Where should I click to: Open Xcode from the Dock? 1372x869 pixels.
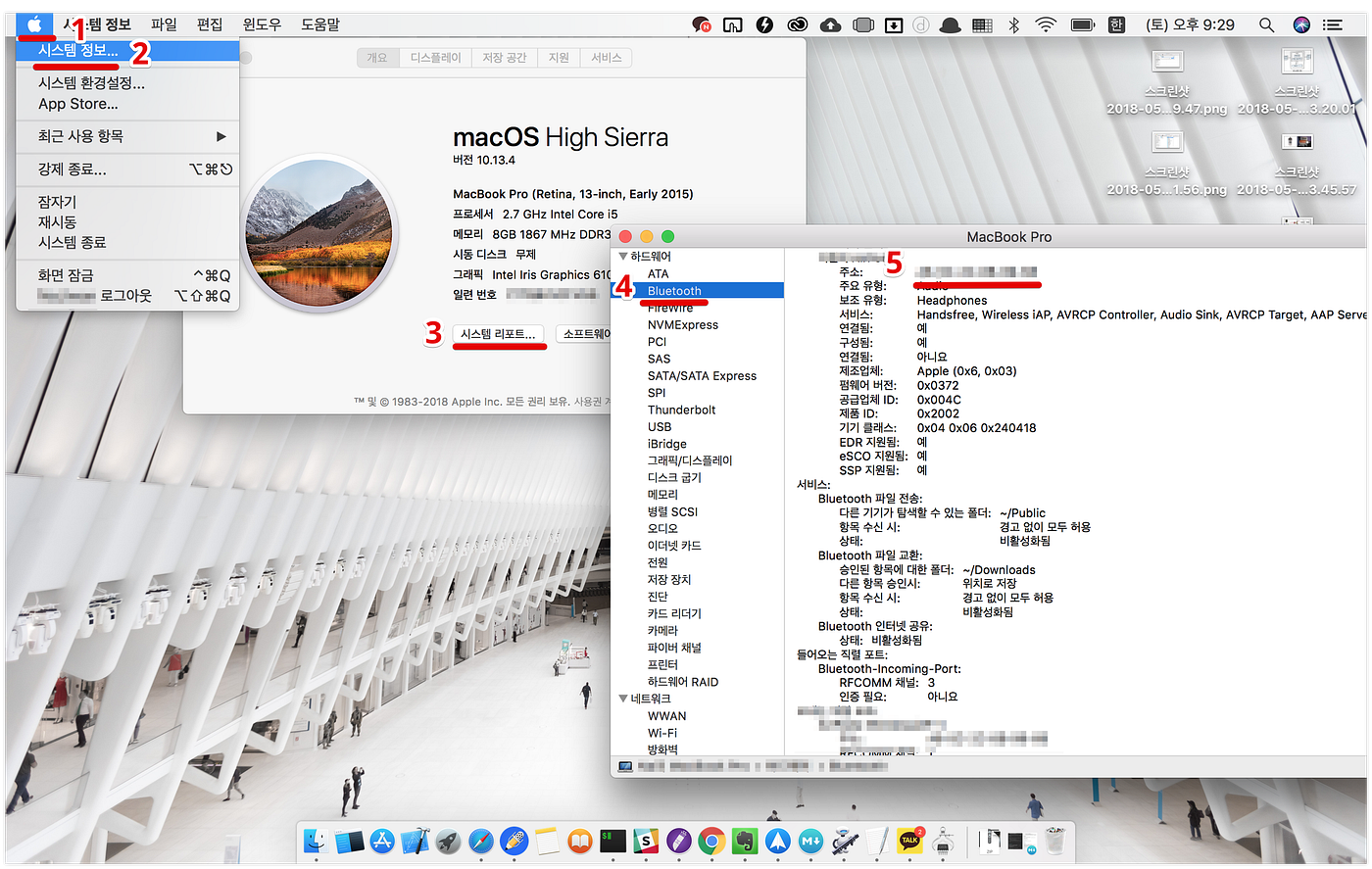click(416, 841)
